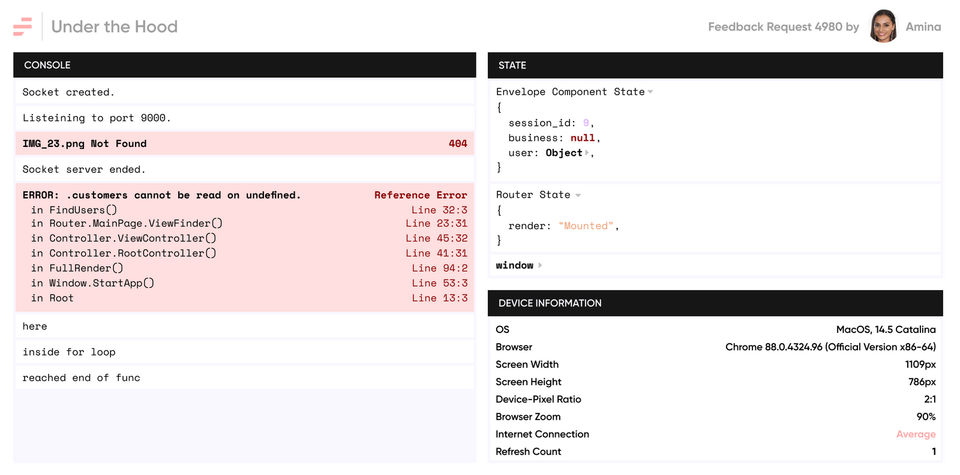The height and width of the screenshot is (475, 960).
Task: Click the Internet Connection Average value
Action: (916, 435)
